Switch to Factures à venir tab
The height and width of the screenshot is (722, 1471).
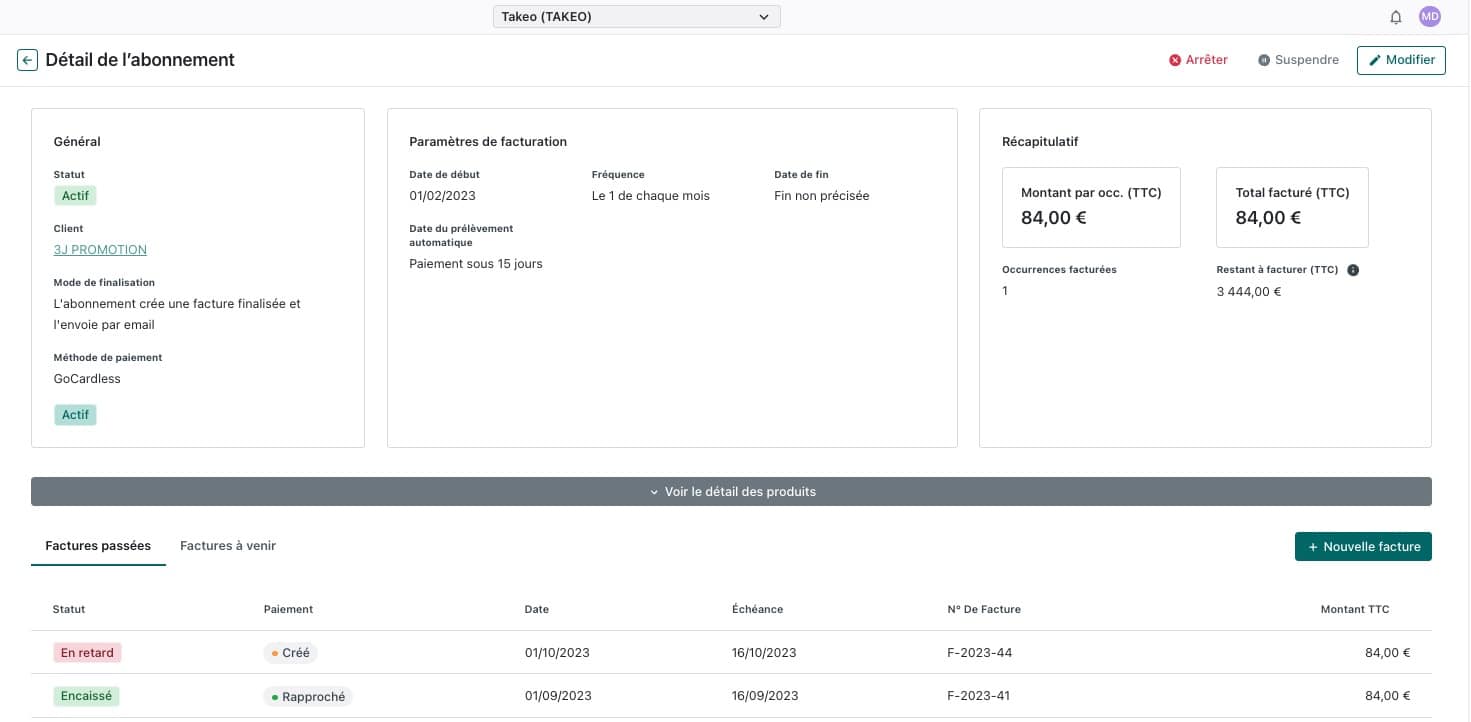(228, 546)
